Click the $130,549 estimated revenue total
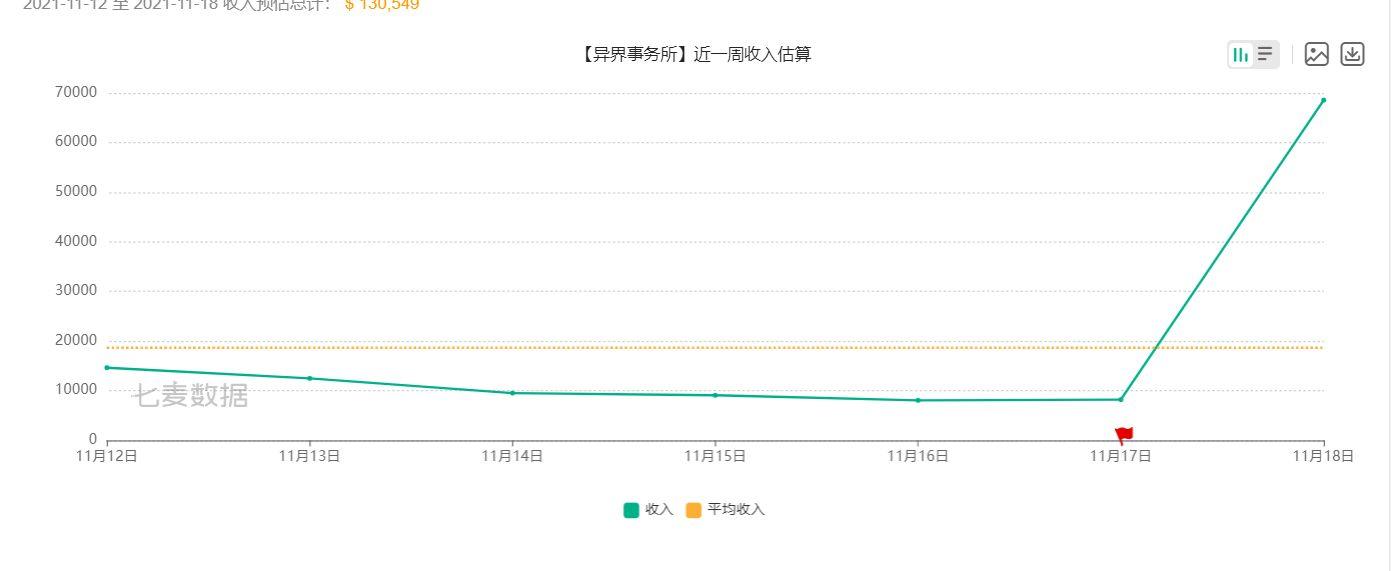1391x571 pixels. pos(382,5)
